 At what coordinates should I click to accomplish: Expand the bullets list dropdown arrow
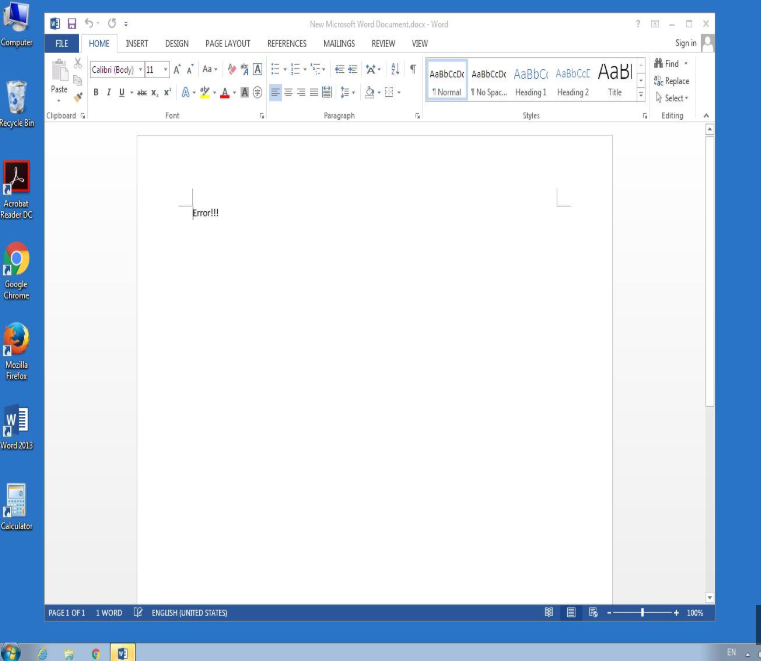click(285, 69)
